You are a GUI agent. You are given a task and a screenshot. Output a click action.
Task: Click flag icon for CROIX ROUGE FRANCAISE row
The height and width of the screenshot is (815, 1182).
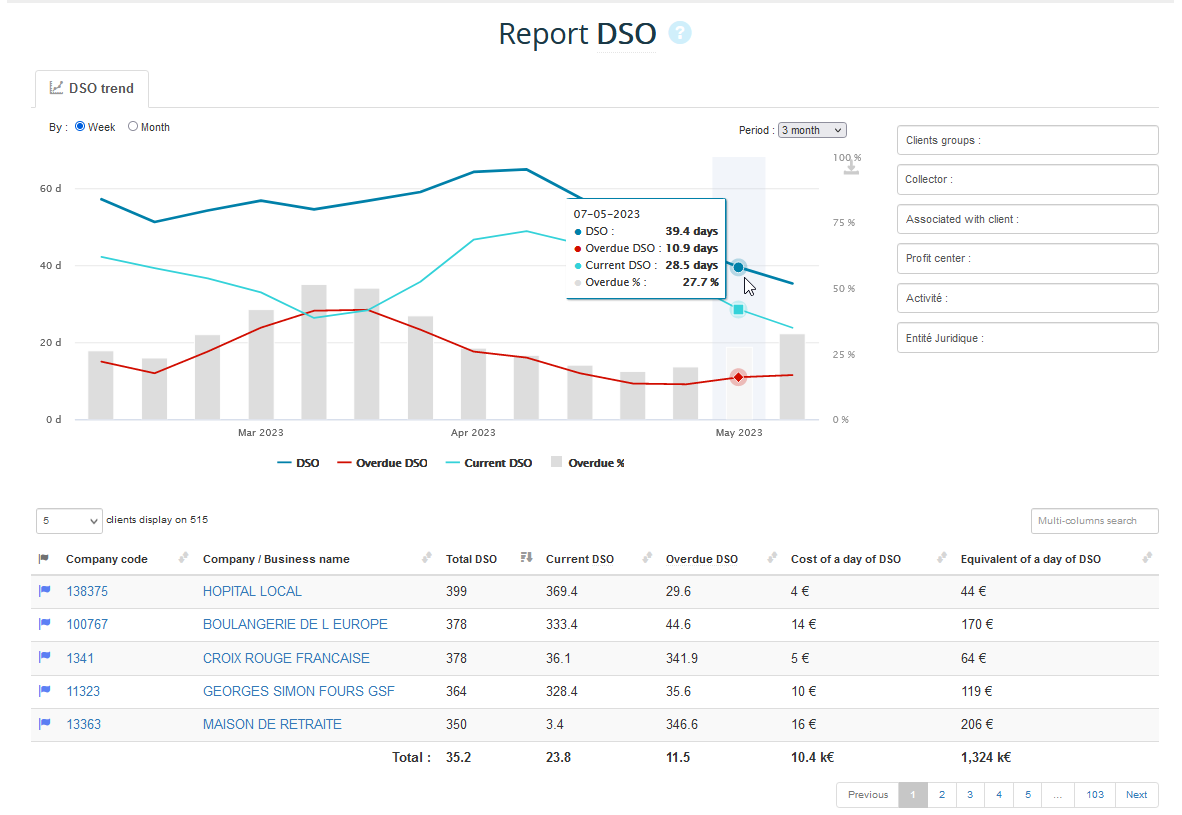click(44, 658)
